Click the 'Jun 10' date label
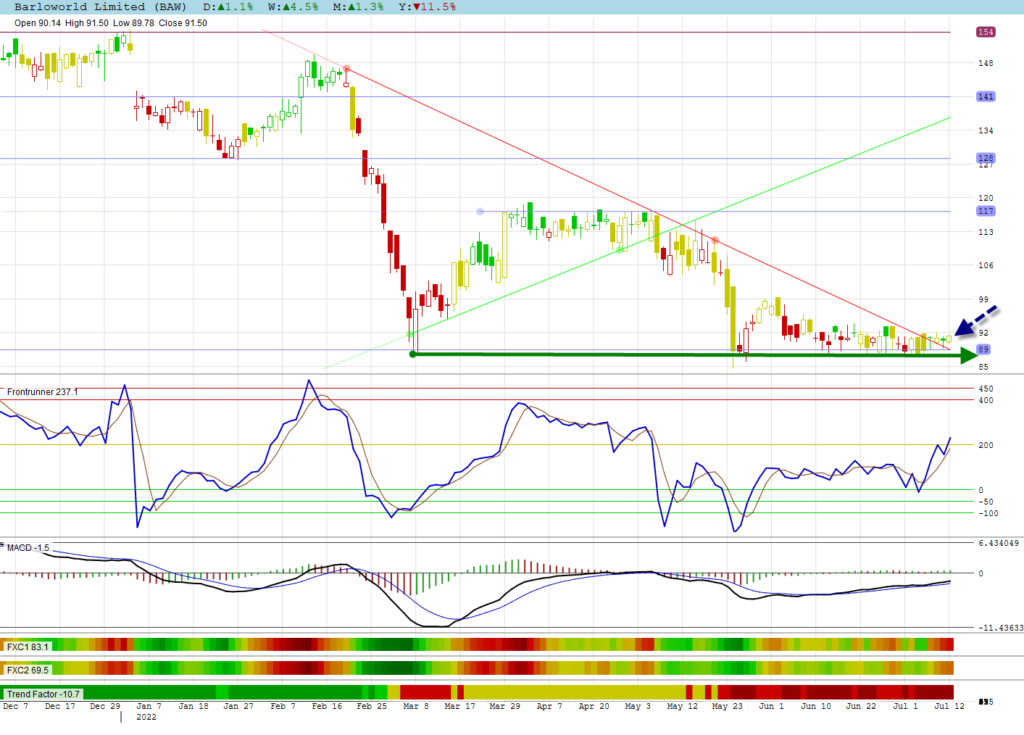This screenshot has width=1024, height=735. [x=816, y=706]
